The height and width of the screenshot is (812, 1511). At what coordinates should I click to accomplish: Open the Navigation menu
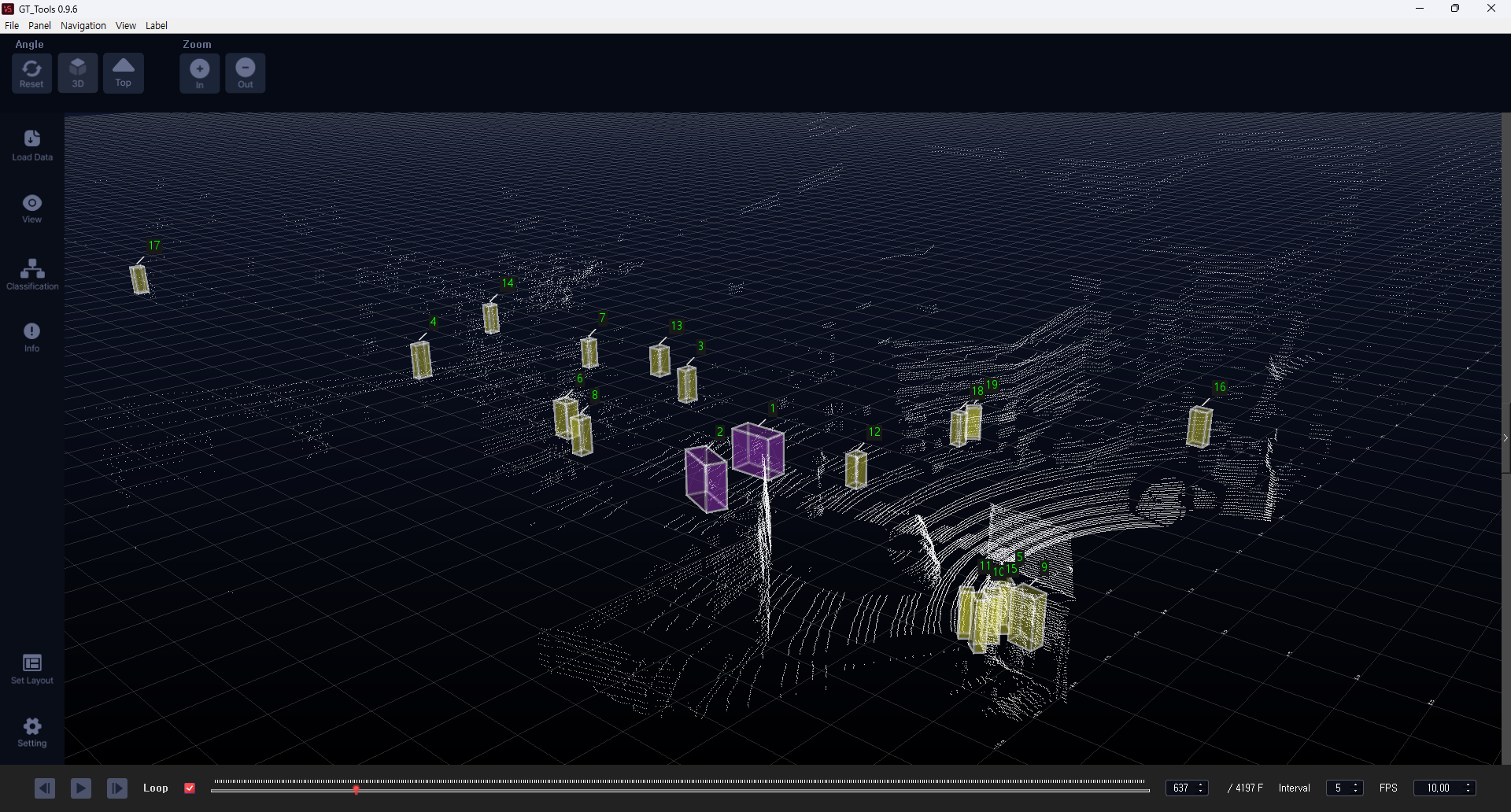click(x=83, y=26)
